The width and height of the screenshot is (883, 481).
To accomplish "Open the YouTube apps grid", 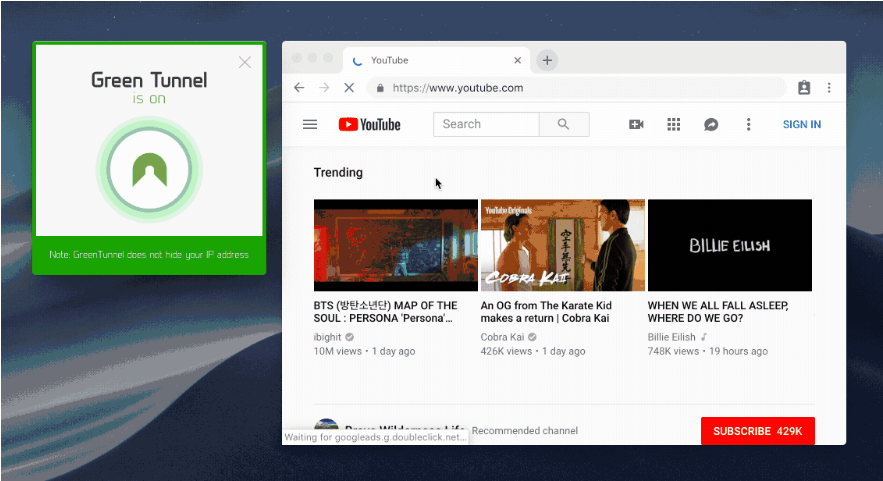I will [x=674, y=124].
